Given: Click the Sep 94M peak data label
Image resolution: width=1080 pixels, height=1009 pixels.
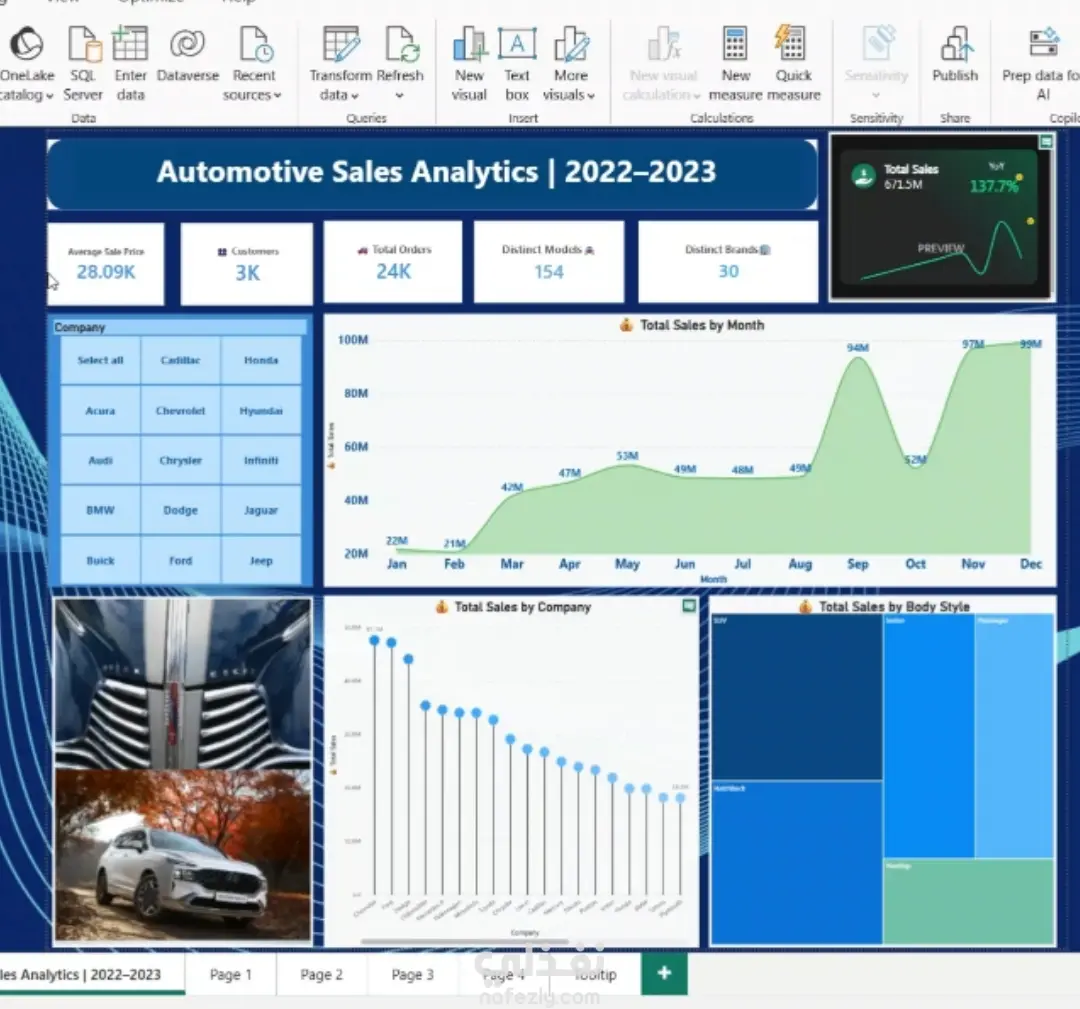Looking at the screenshot, I should (x=858, y=347).
